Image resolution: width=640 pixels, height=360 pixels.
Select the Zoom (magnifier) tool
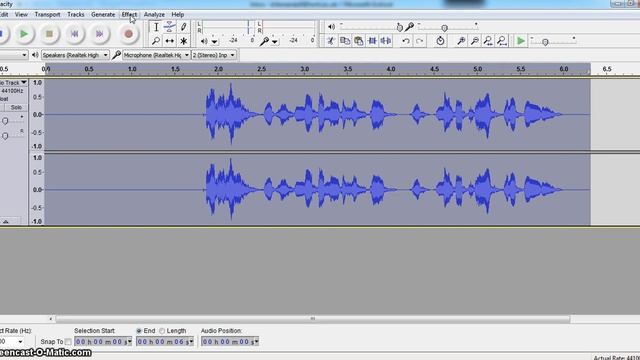[156, 41]
